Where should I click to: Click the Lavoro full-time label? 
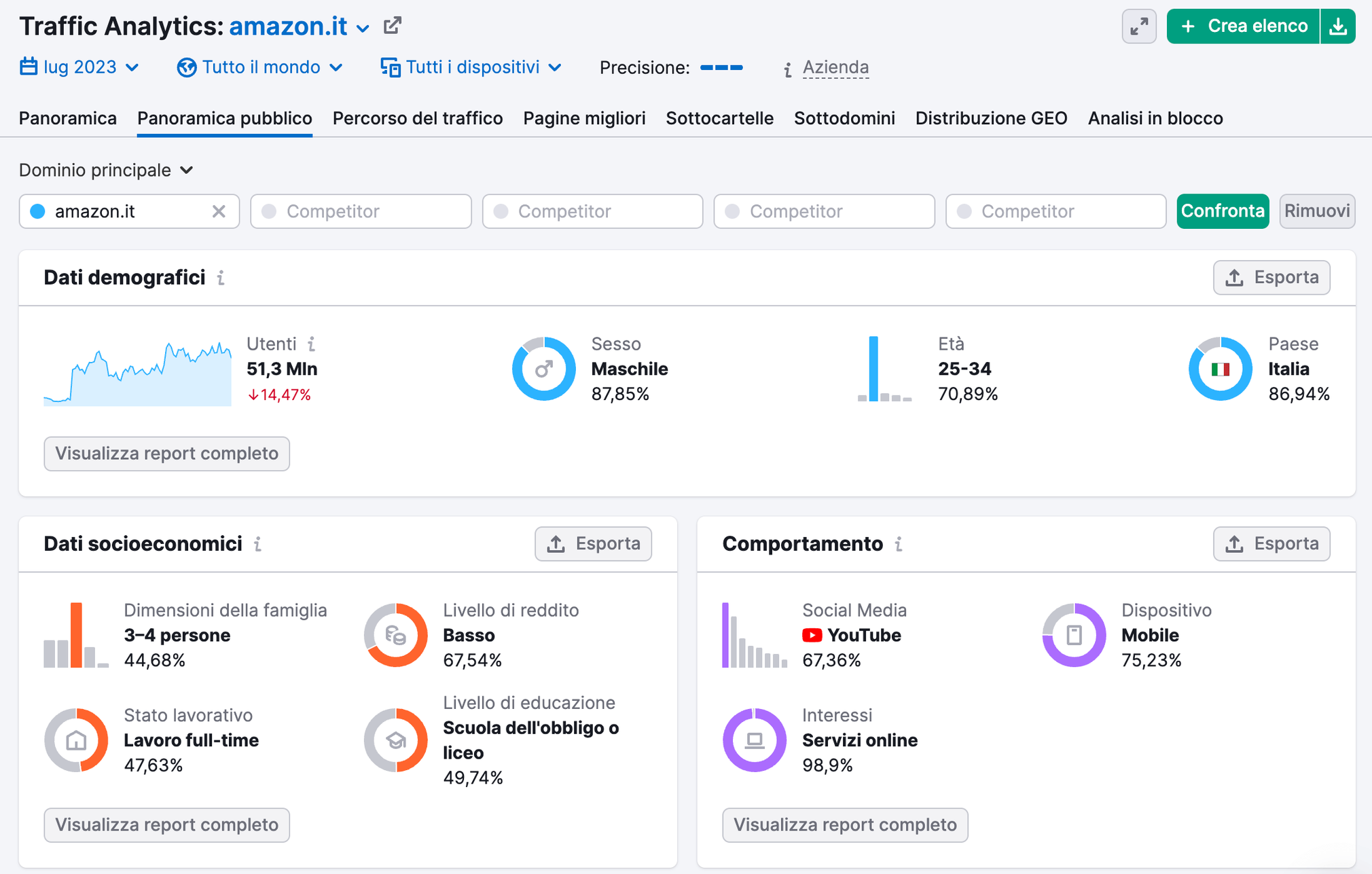click(x=191, y=740)
